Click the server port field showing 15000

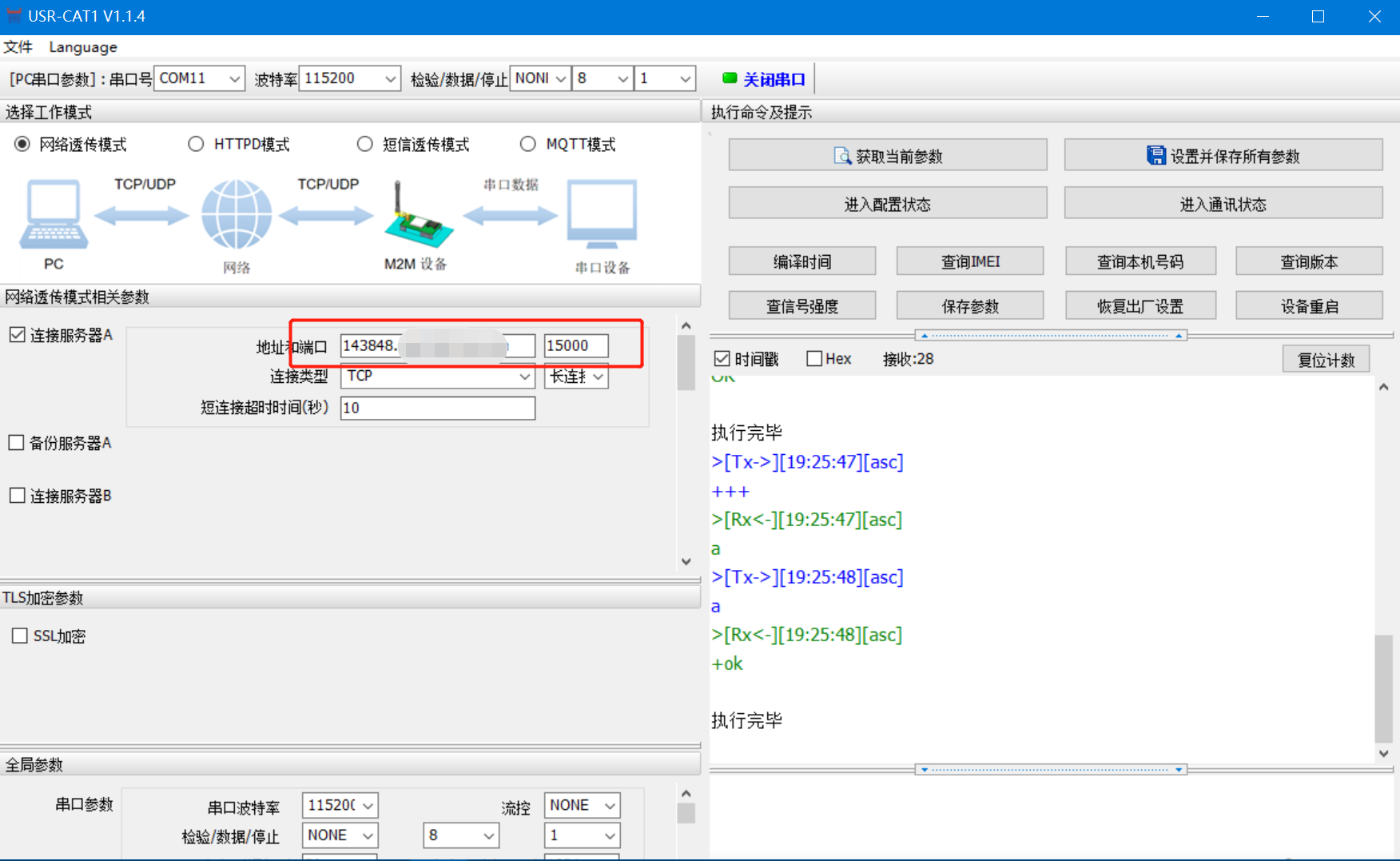575,345
